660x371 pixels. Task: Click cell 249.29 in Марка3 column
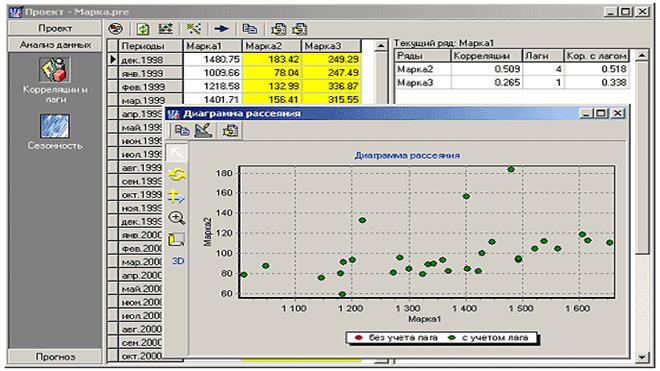click(x=331, y=59)
